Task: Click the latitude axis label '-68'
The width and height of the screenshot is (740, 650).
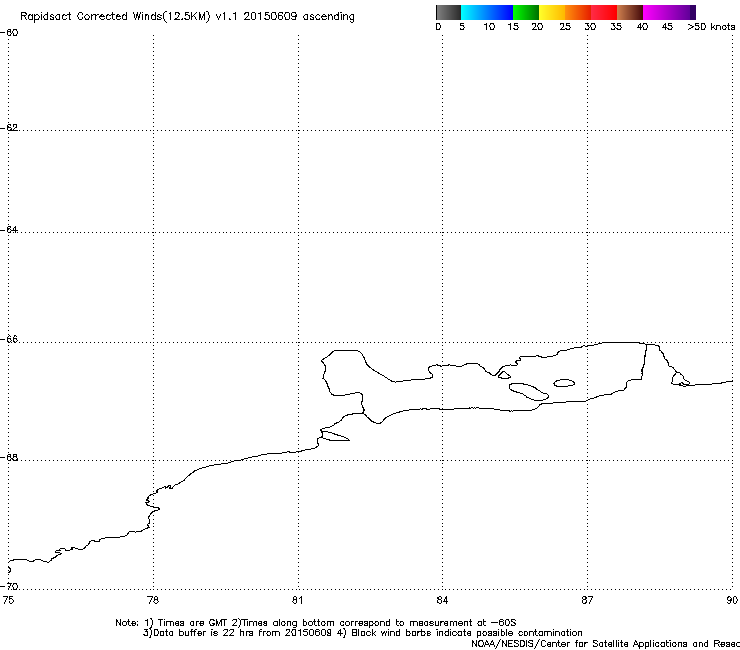Action: coord(9,457)
